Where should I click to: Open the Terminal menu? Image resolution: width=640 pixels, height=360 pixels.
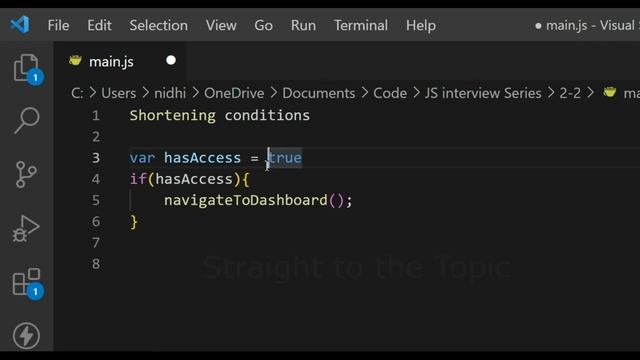point(361,25)
